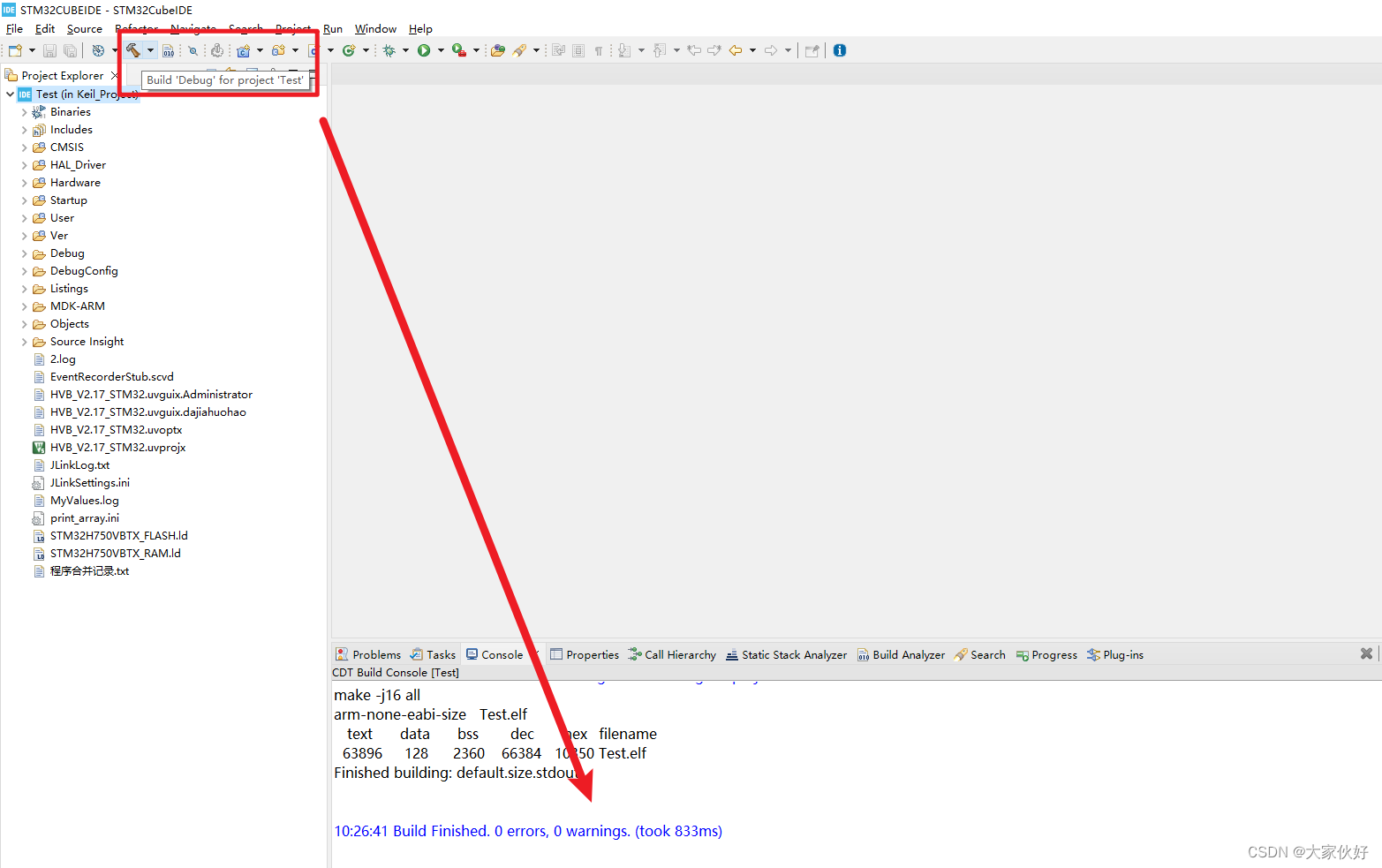Expand the HAL_Driver folder node

click(24, 165)
